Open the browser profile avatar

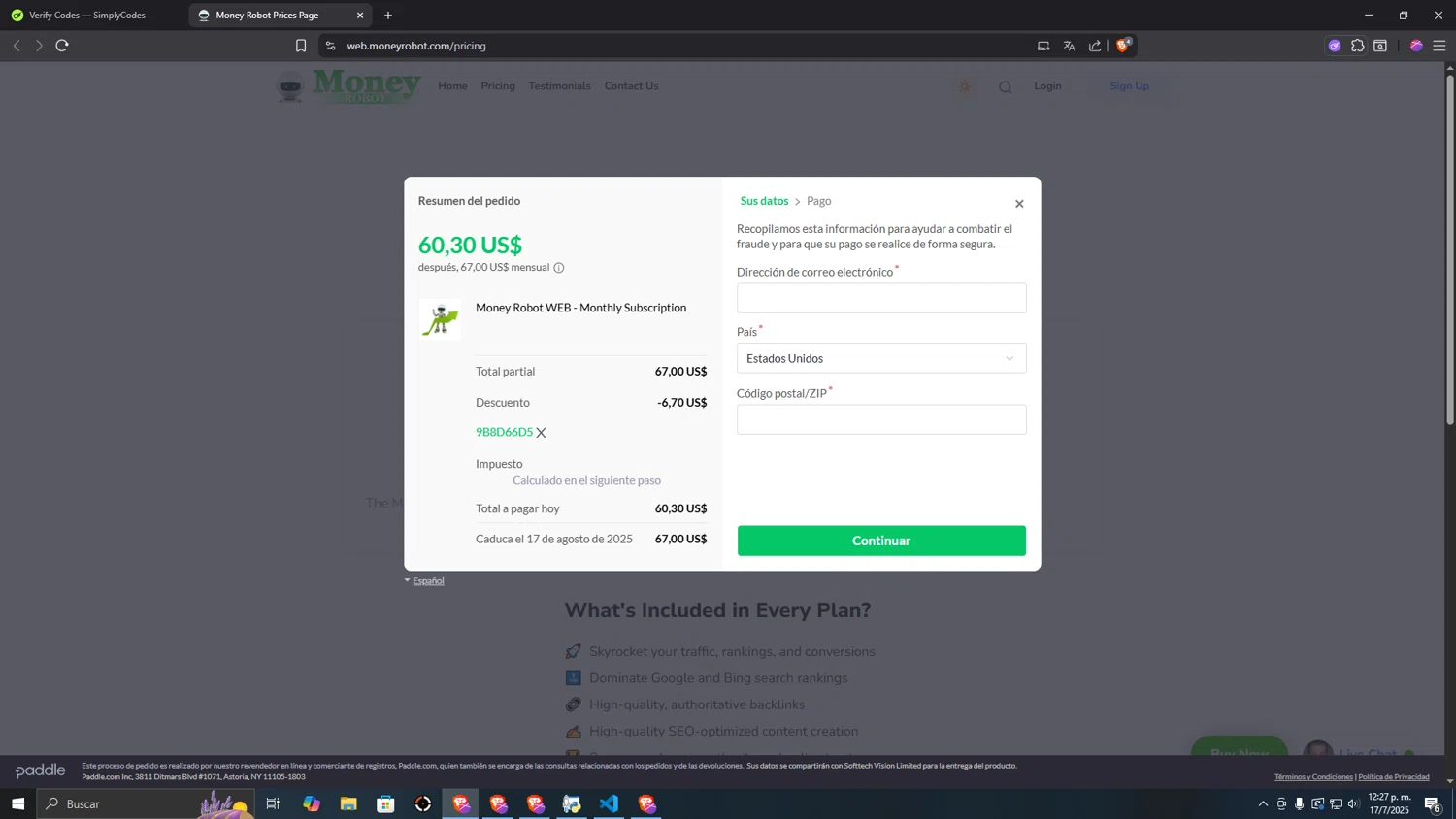pos(1416,46)
